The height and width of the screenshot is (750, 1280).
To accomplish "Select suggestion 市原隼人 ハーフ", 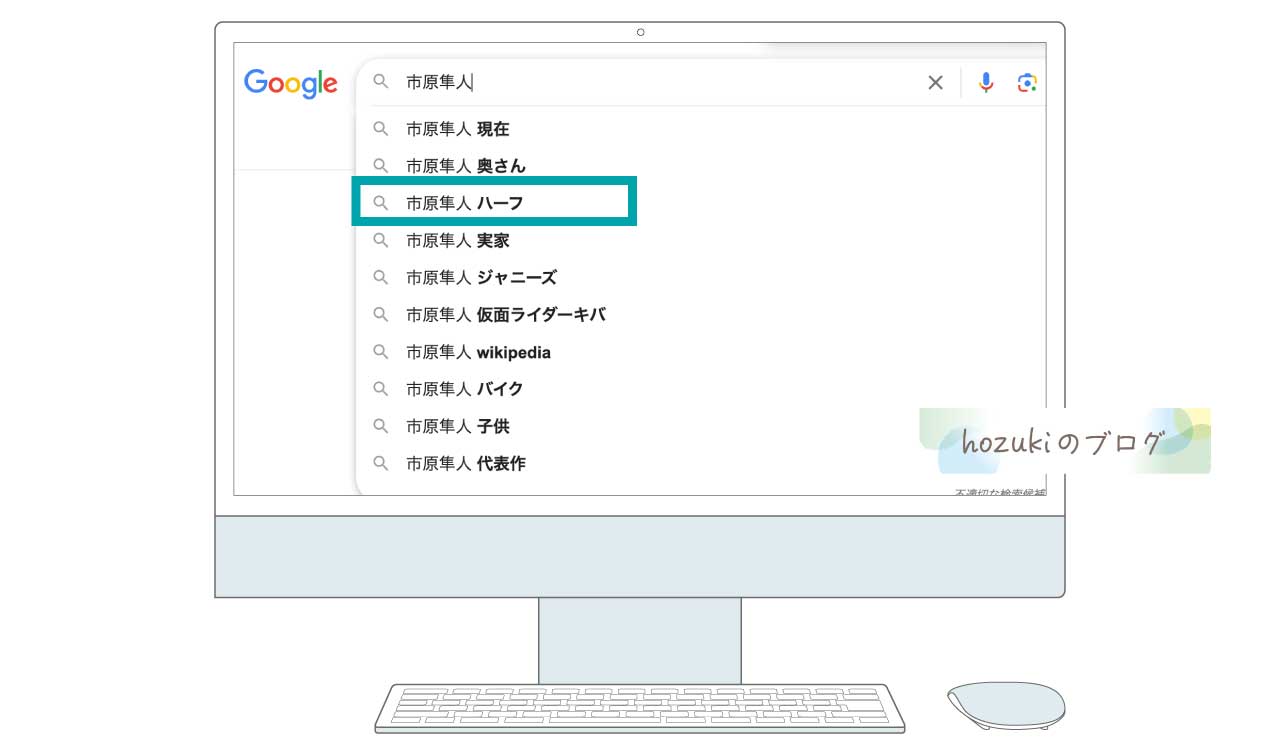I will coord(464,203).
